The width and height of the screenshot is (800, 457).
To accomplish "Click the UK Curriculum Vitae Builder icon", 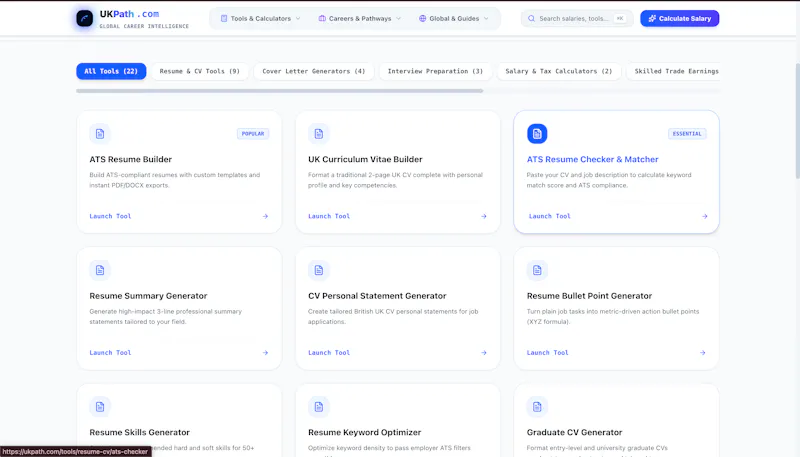I will pyautogui.click(x=319, y=134).
